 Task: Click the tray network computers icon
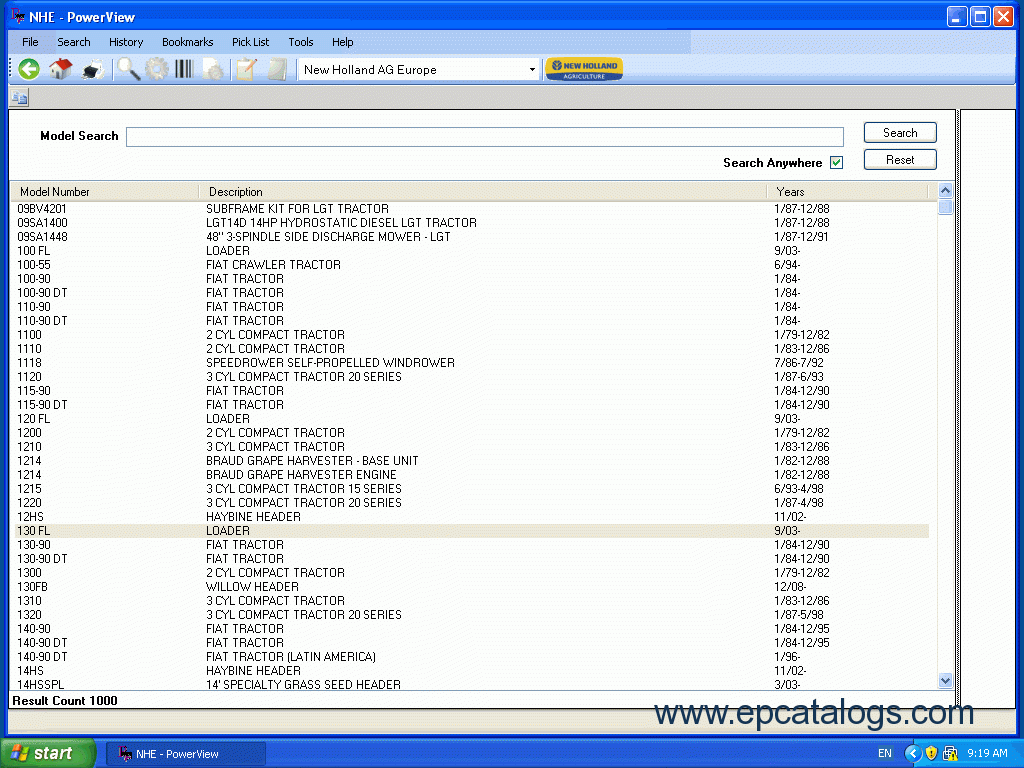(x=950, y=753)
